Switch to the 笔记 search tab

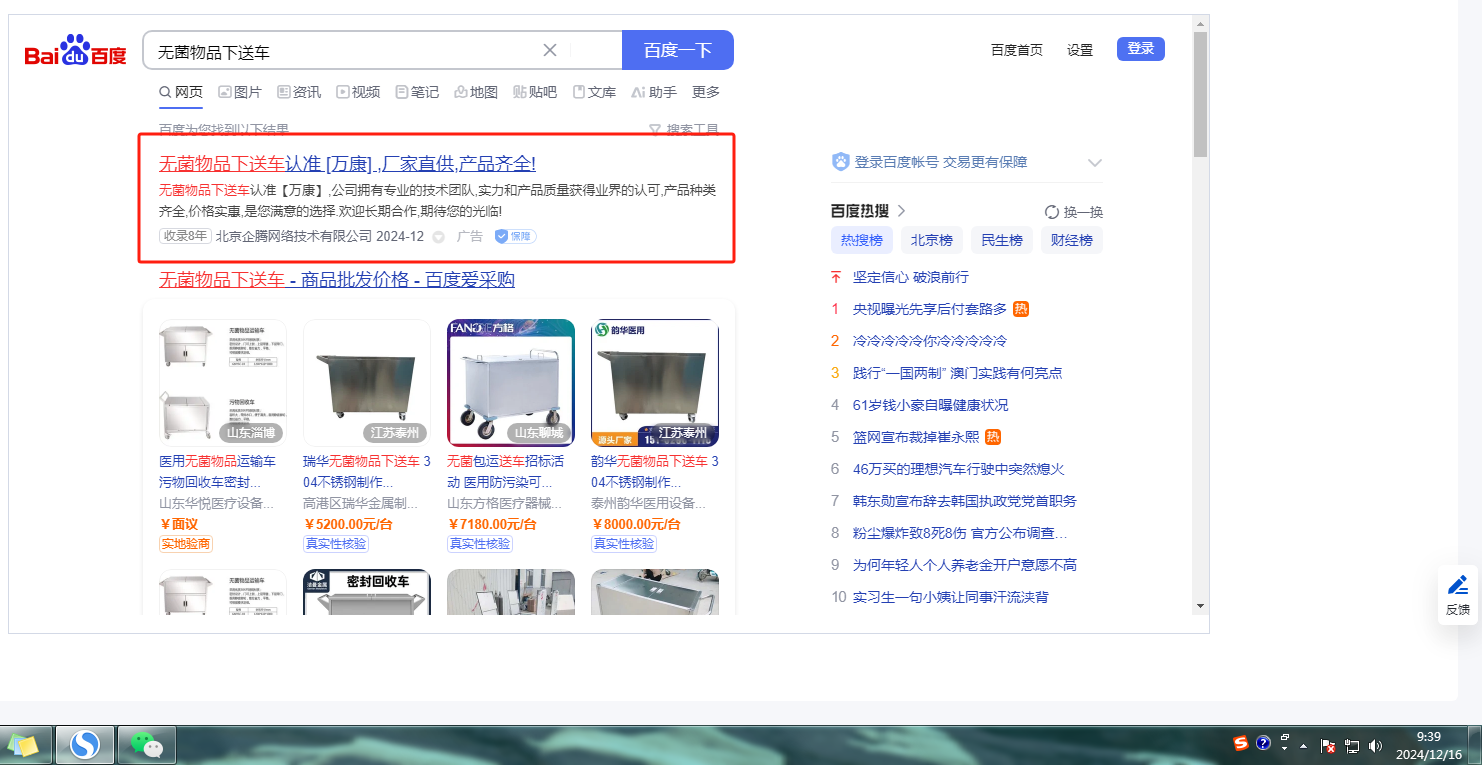point(417,92)
